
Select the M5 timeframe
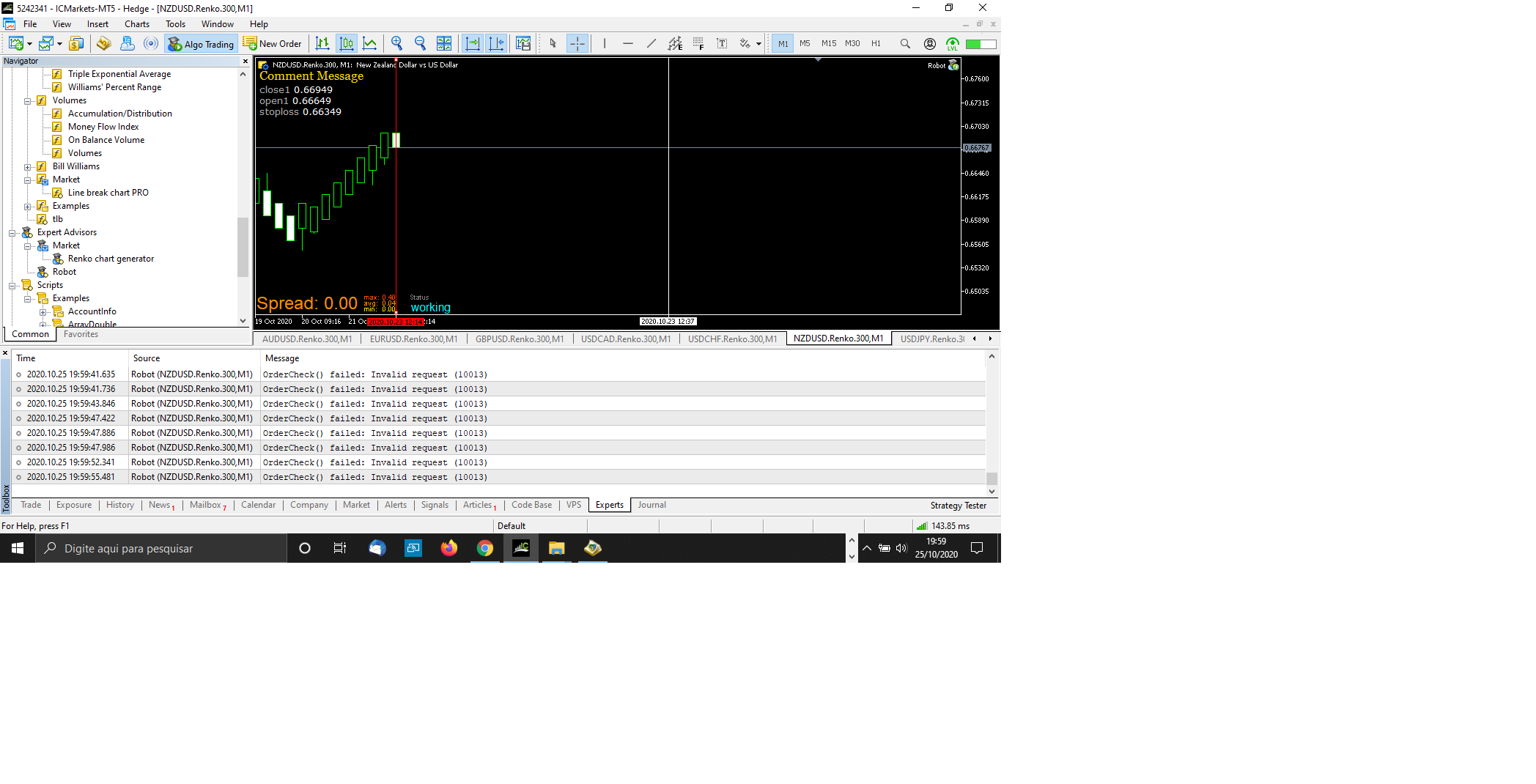coord(805,44)
